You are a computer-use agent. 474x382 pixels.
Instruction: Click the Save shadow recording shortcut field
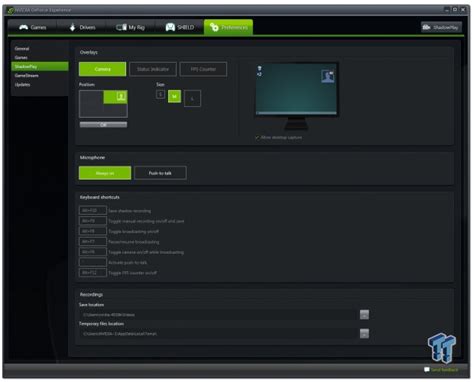tap(93, 211)
